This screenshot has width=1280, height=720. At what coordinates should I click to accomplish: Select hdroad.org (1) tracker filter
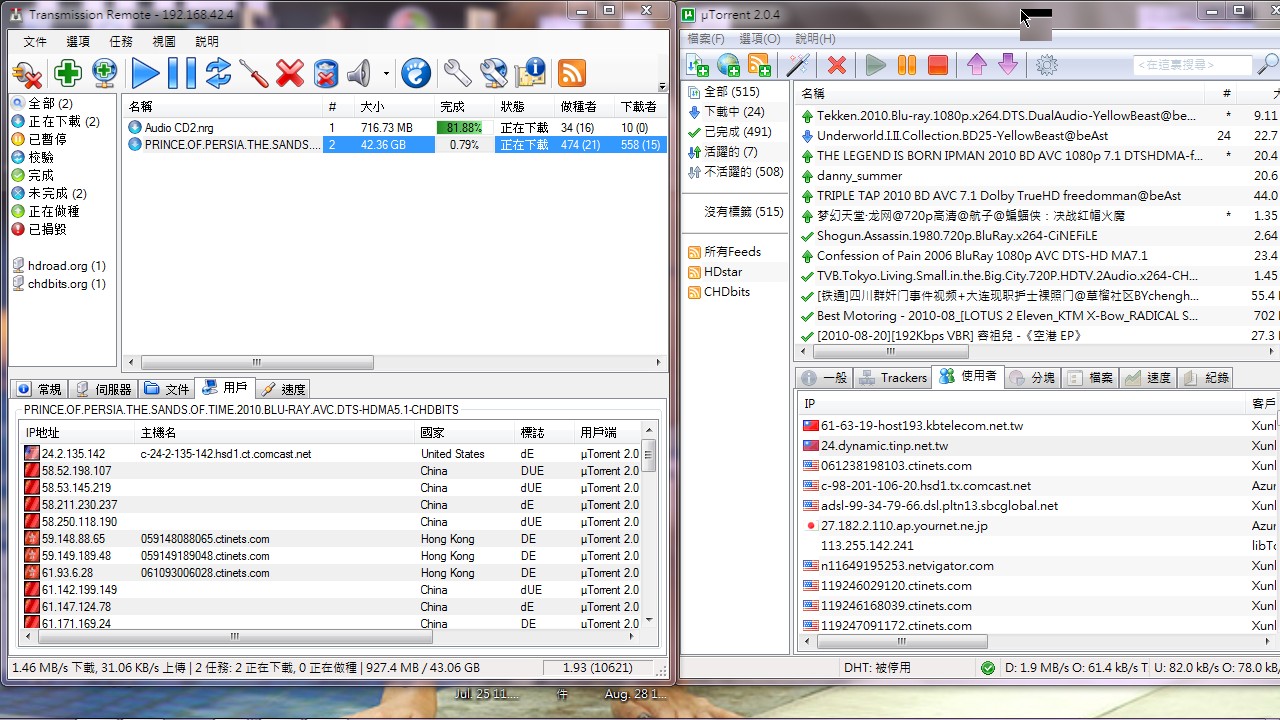pos(60,265)
